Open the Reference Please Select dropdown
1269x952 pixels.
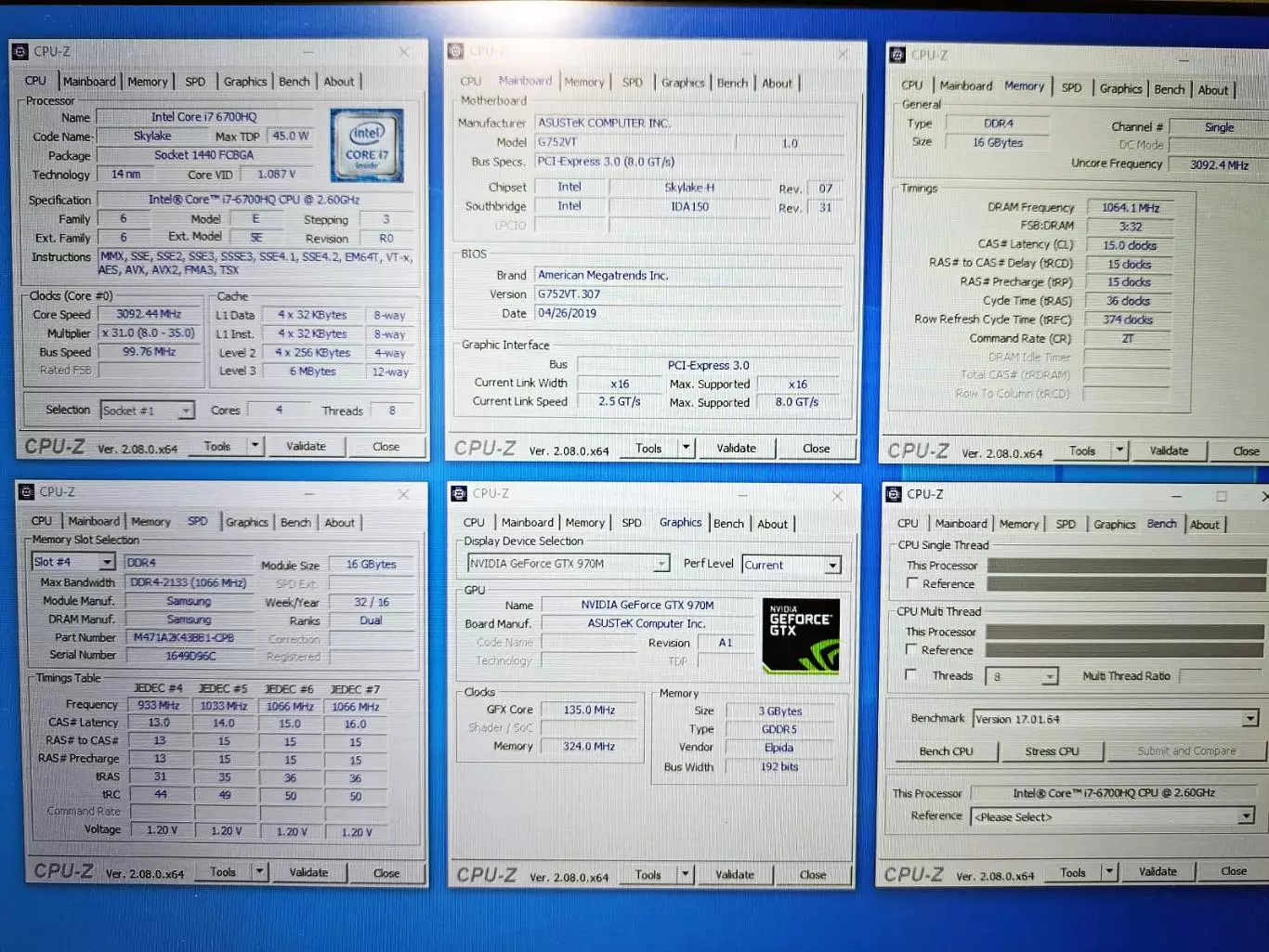coord(1246,816)
